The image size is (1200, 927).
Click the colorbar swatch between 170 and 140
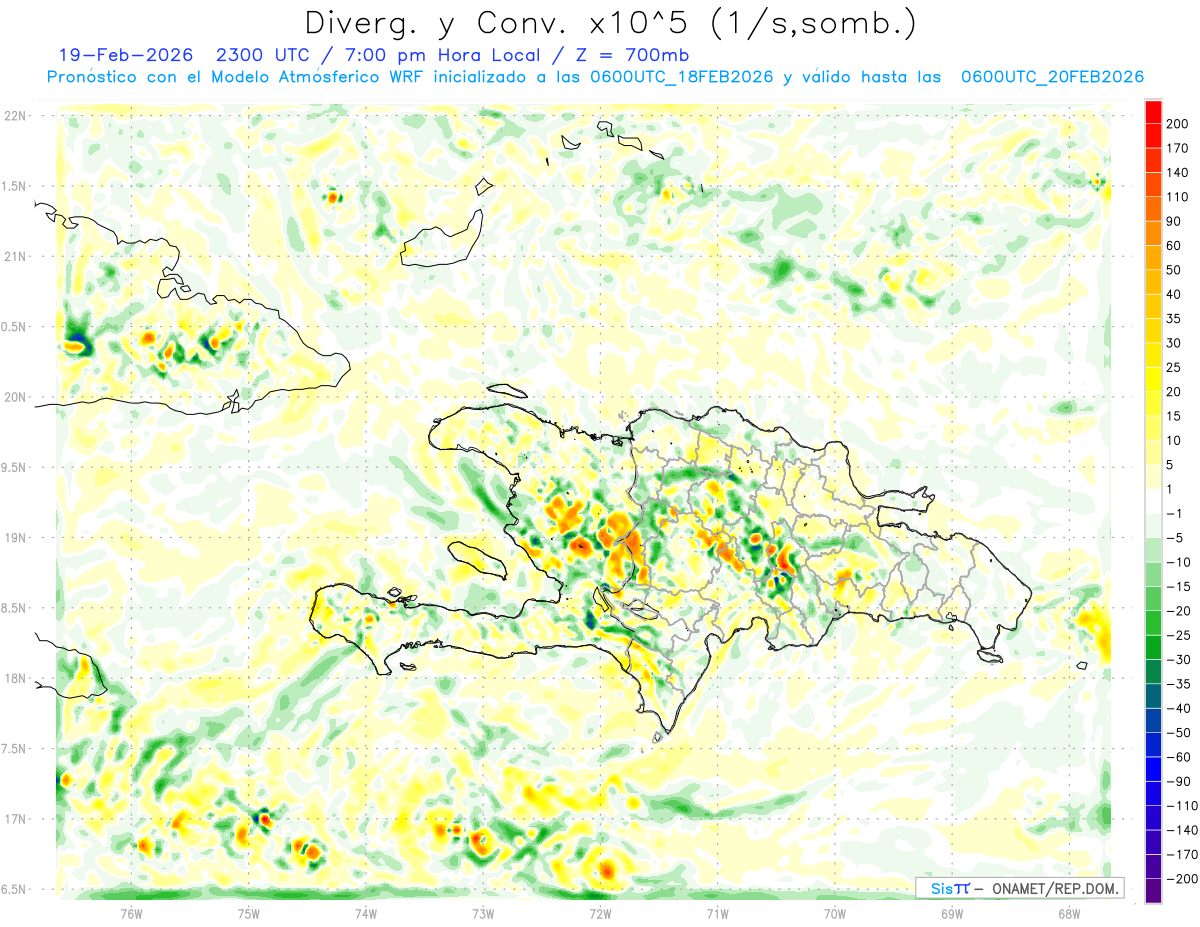click(x=1153, y=160)
